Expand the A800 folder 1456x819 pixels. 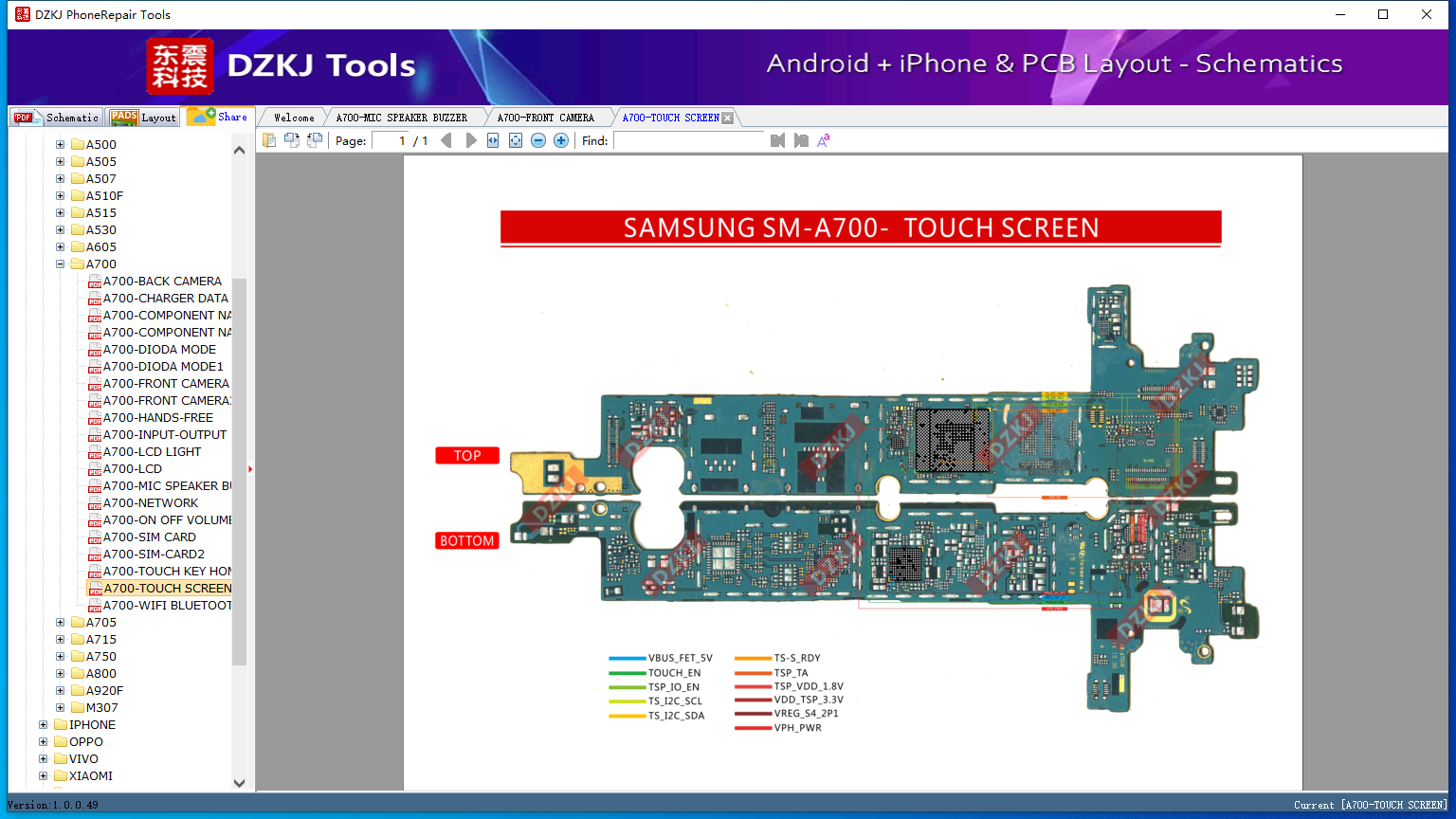tap(60, 674)
